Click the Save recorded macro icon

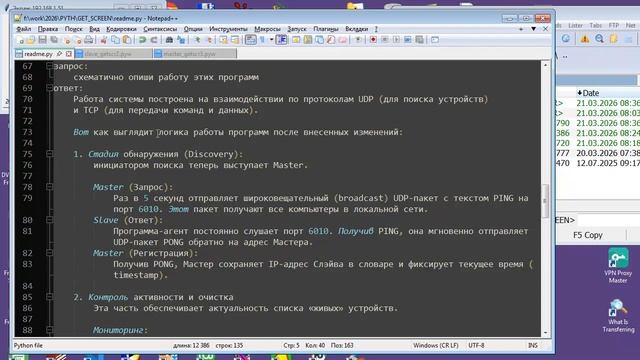pyautogui.click(x=419, y=40)
